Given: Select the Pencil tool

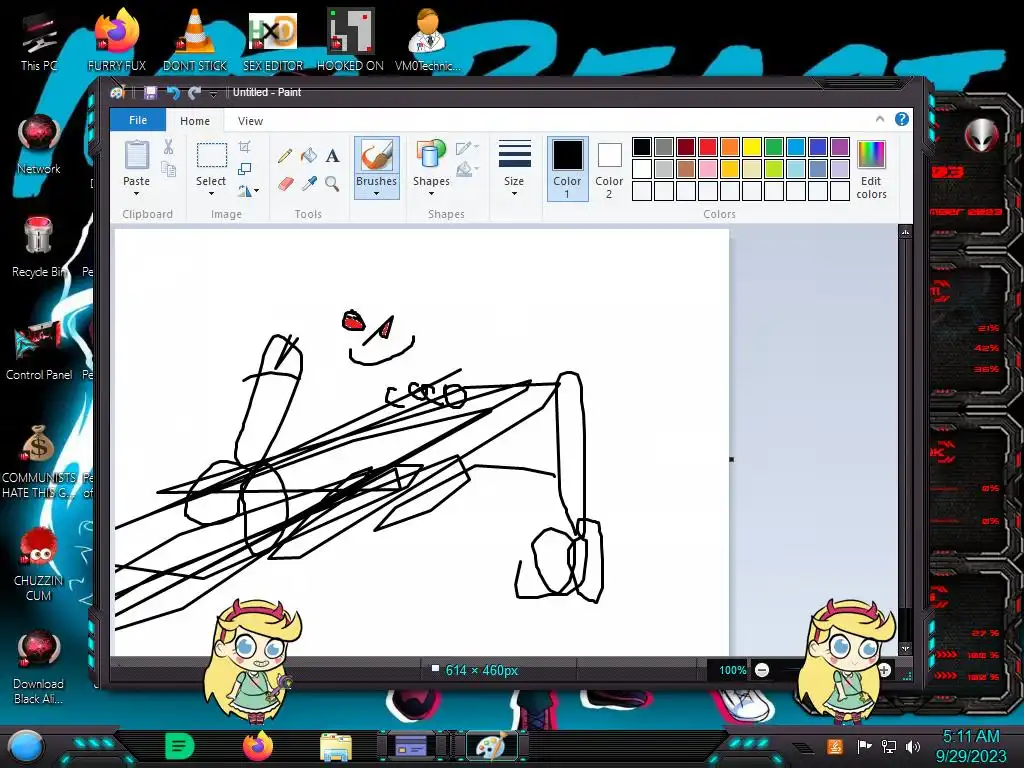Looking at the screenshot, I should point(285,155).
